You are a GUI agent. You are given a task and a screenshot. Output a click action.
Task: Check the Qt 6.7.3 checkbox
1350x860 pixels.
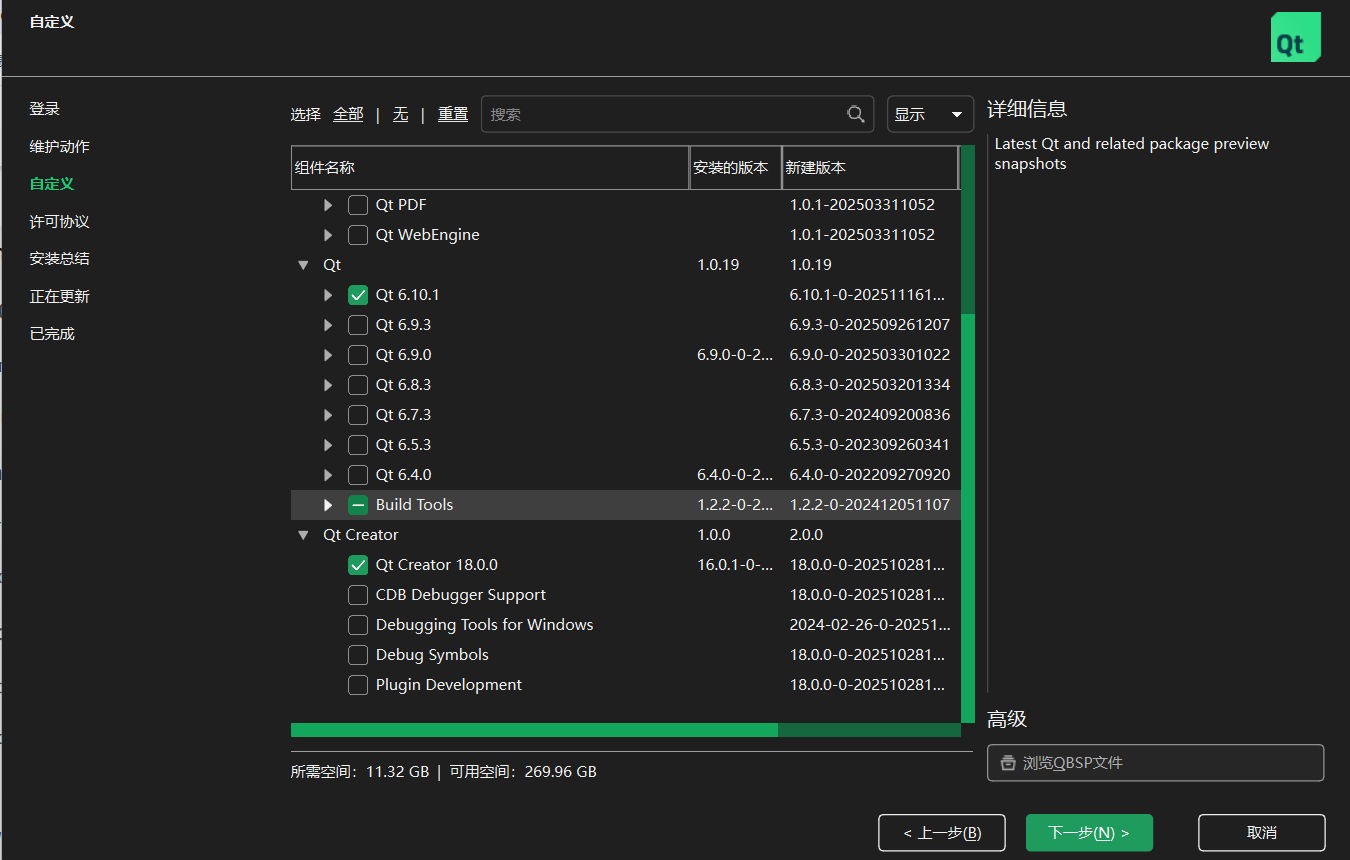pyautogui.click(x=358, y=415)
